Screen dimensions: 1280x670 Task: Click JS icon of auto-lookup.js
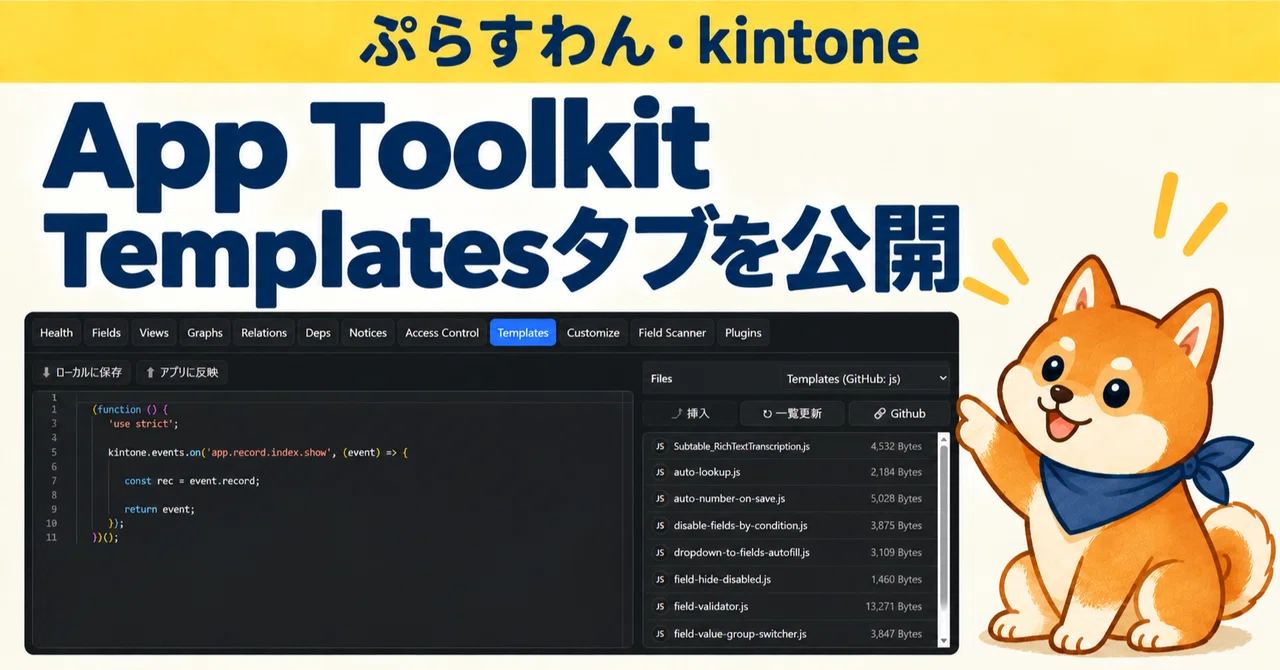(660, 472)
